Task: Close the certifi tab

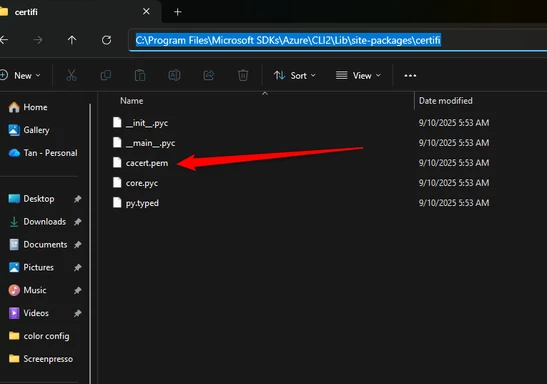Action: pos(146,12)
